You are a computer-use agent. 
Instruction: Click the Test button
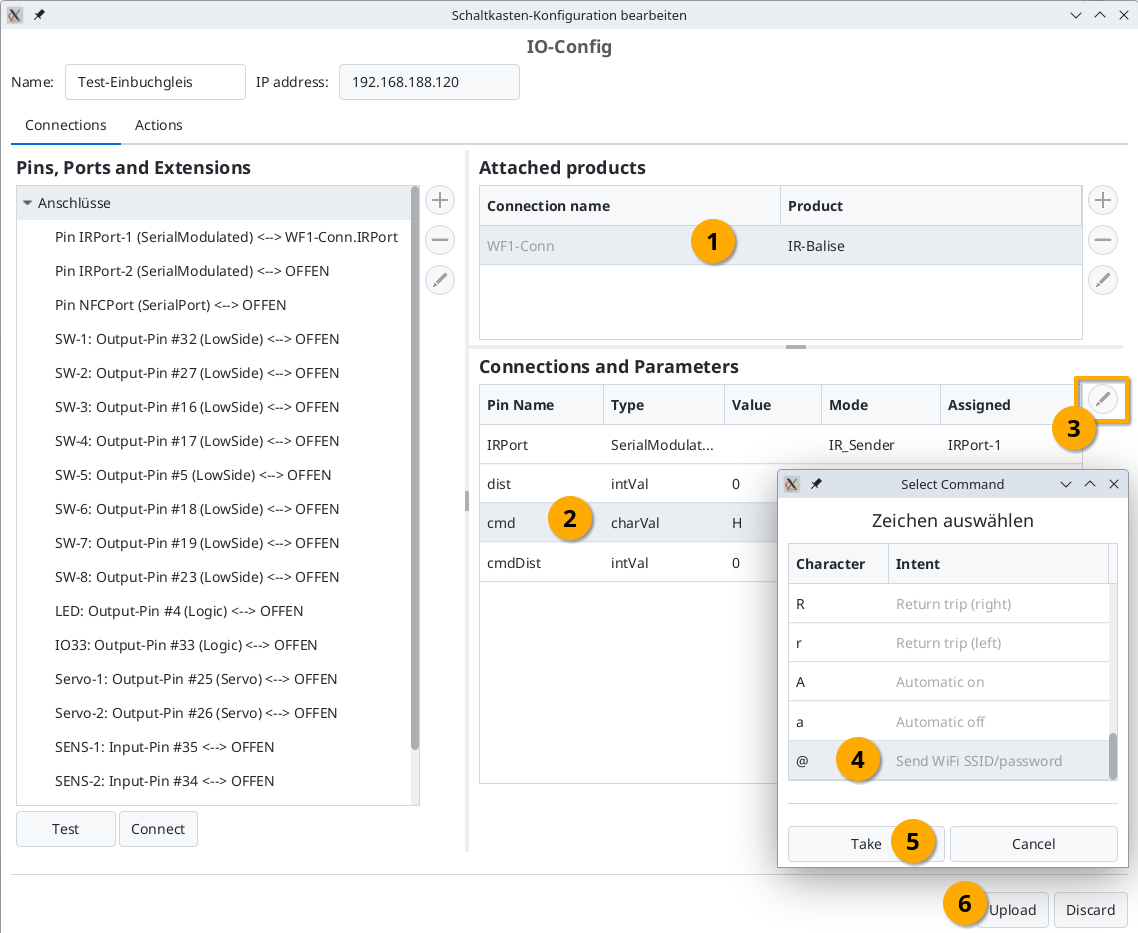(65, 829)
